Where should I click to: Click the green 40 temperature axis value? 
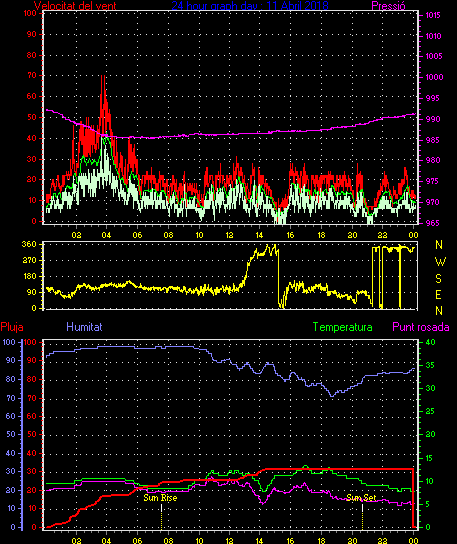[x=430, y=342]
